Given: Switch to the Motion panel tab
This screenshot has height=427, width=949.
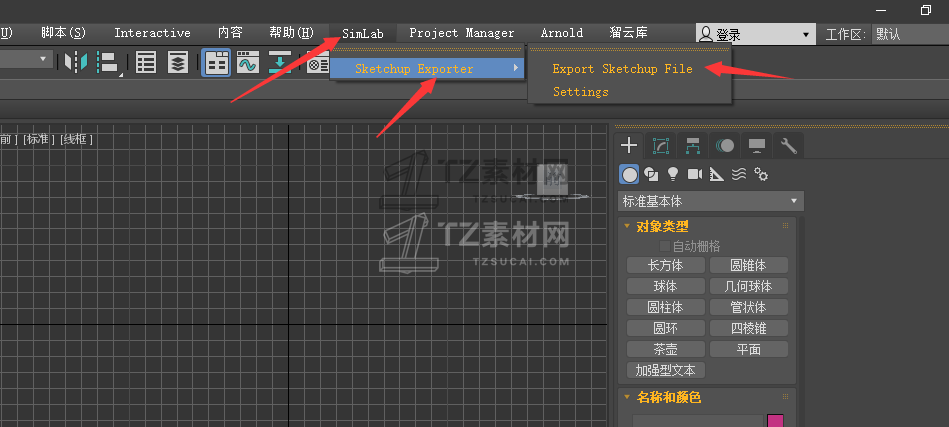Looking at the screenshot, I should click(725, 145).
